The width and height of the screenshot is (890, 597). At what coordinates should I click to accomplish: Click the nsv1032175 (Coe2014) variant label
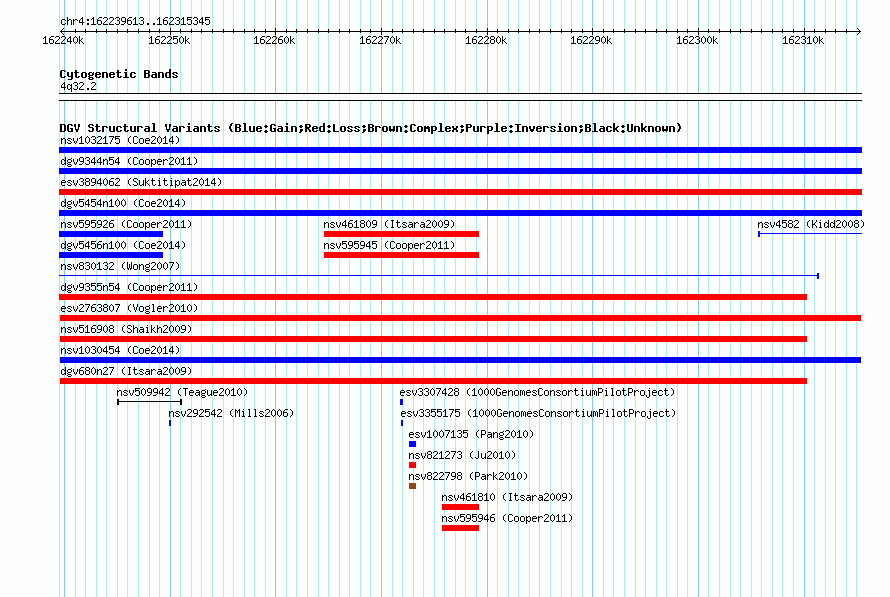(x=120, y=140)
